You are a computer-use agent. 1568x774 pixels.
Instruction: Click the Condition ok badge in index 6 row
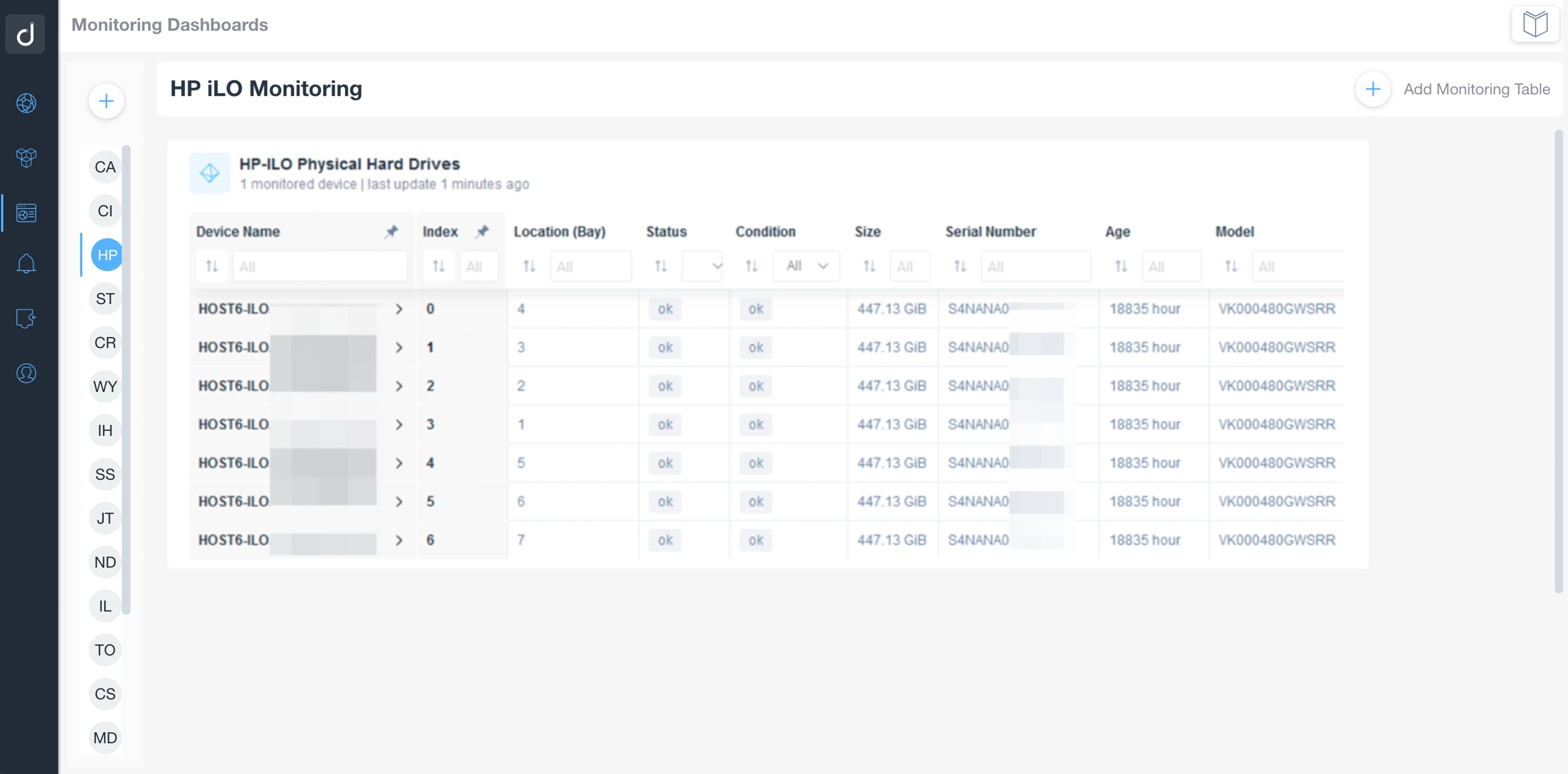[x=755, y=540]
